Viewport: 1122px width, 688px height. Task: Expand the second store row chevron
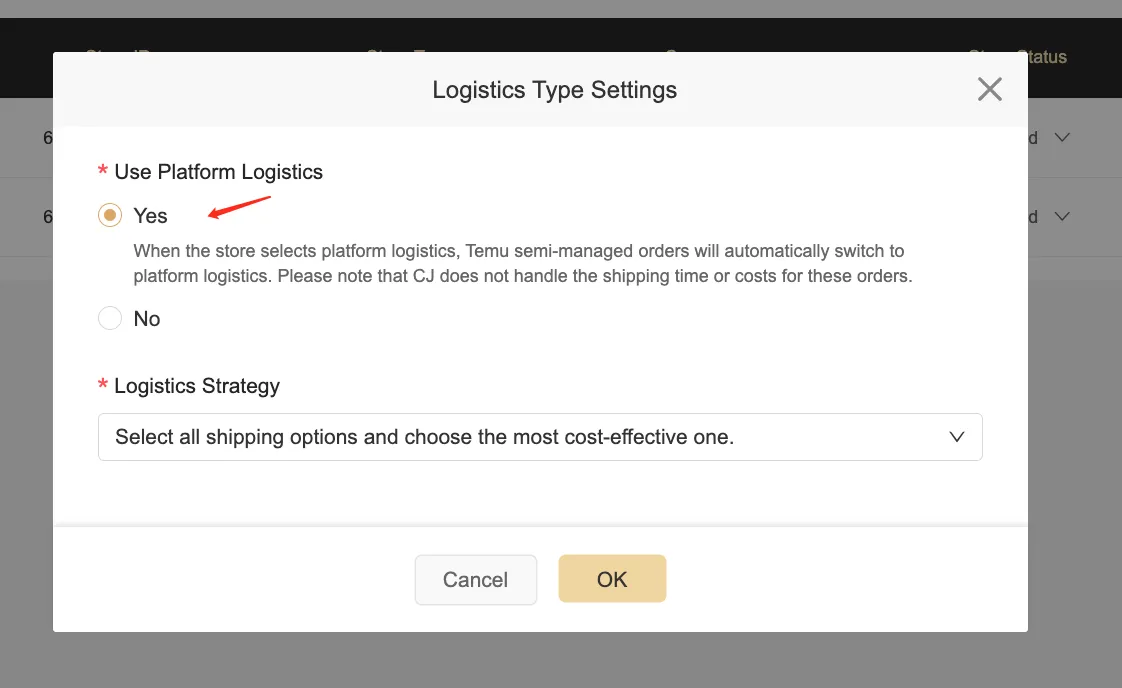[x=1062, y=216]
